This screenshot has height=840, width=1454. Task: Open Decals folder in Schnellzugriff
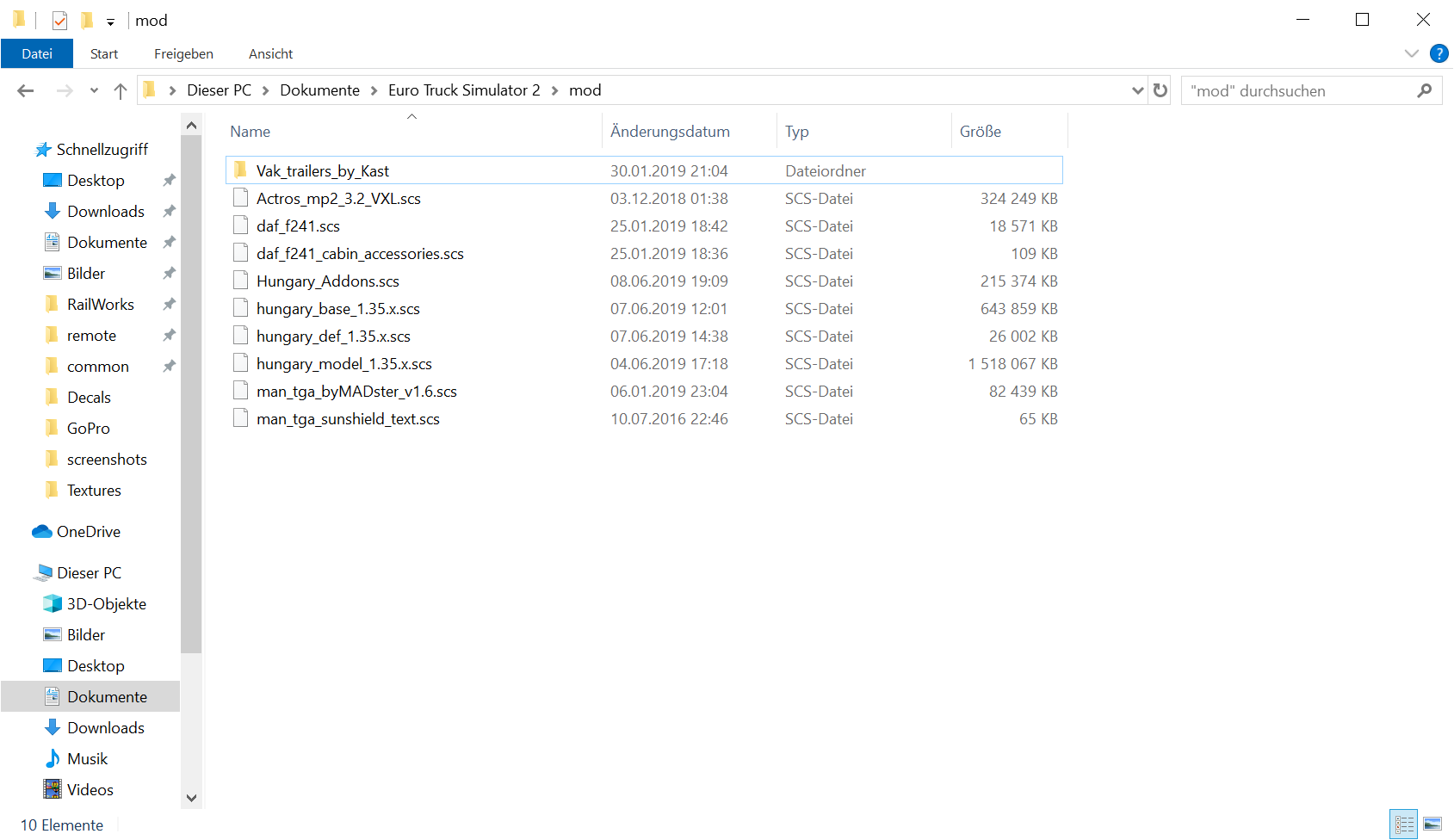90,397
